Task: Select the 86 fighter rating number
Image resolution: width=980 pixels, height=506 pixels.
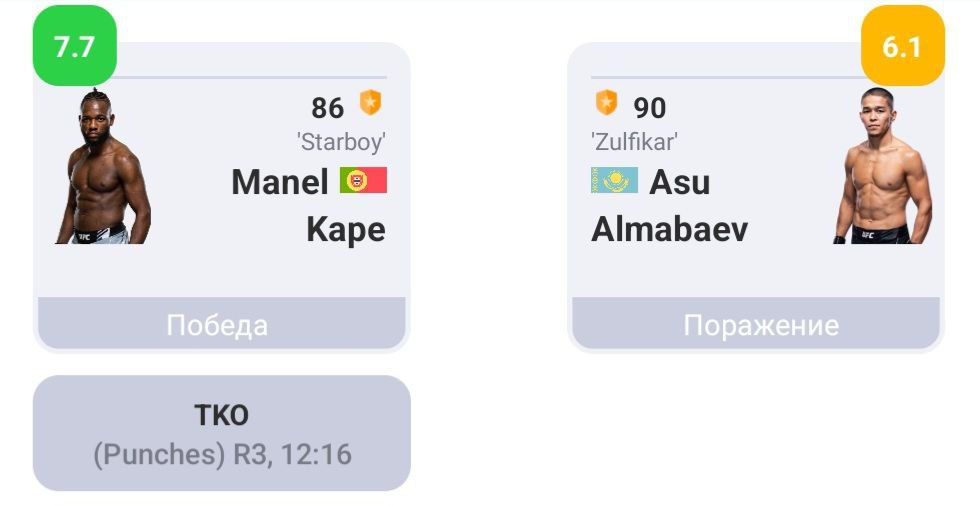Action: 327,107
